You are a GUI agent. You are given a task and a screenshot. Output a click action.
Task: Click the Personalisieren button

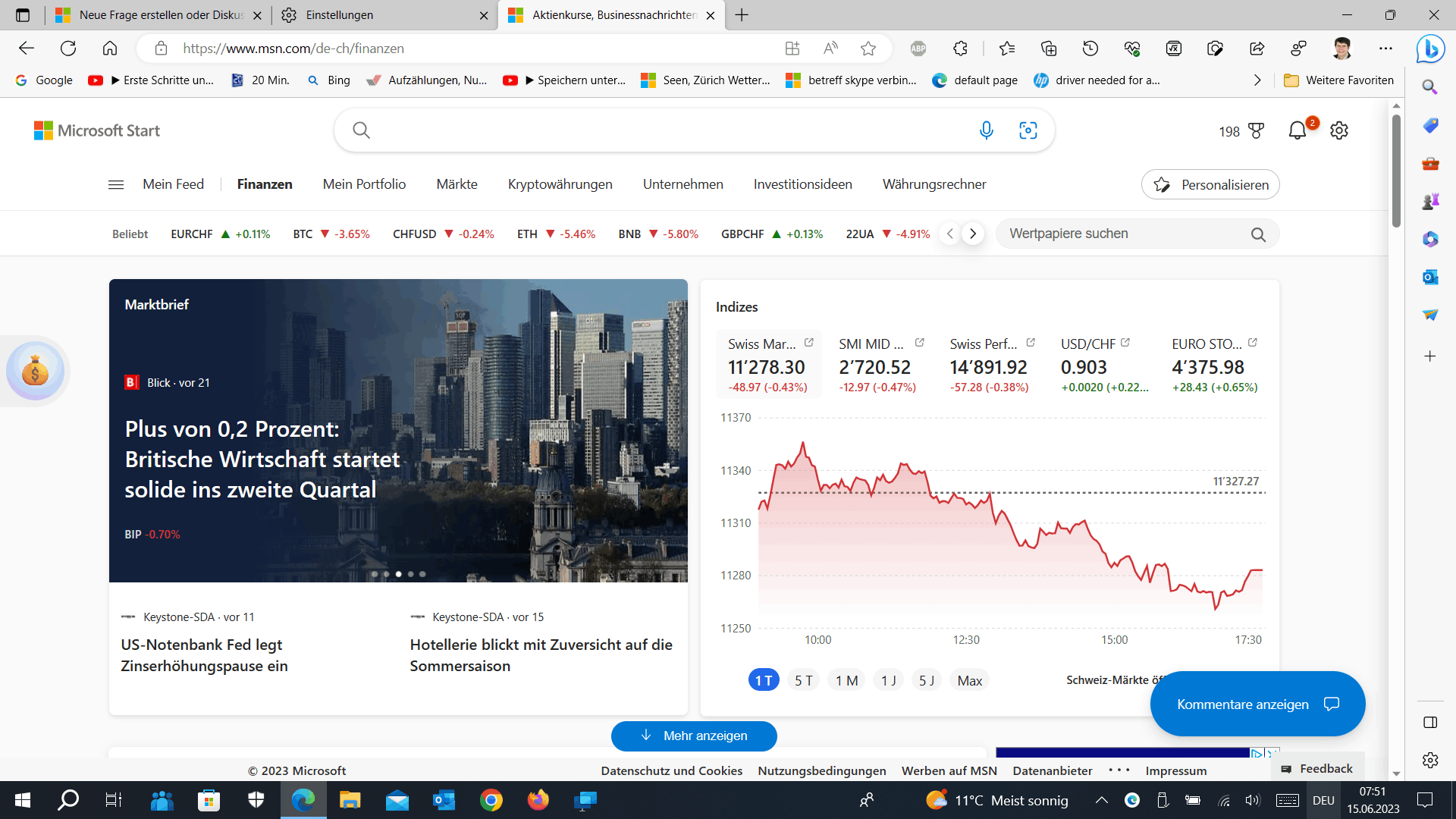[x=1210, y=185]
